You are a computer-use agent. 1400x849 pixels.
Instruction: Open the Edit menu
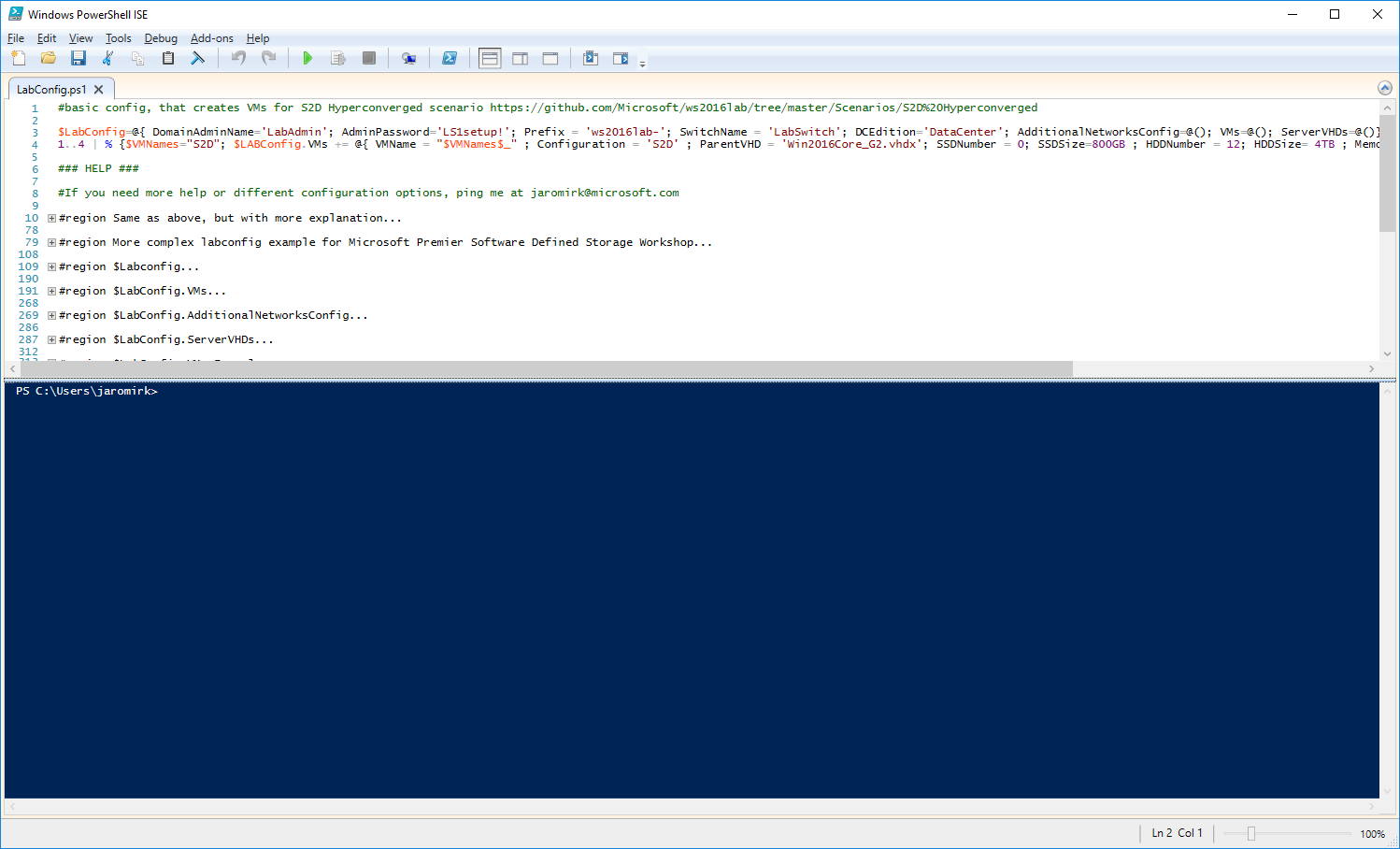pos(47,38)
